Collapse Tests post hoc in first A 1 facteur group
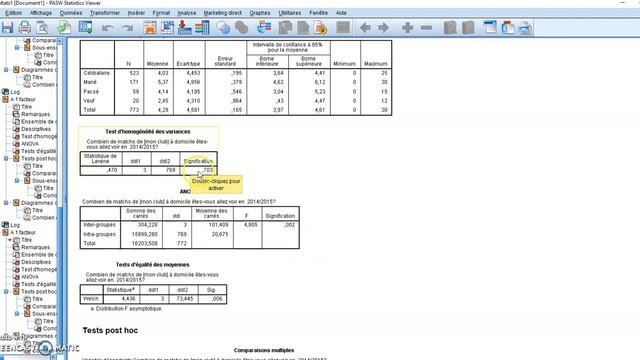 click(x=6, y=158)
